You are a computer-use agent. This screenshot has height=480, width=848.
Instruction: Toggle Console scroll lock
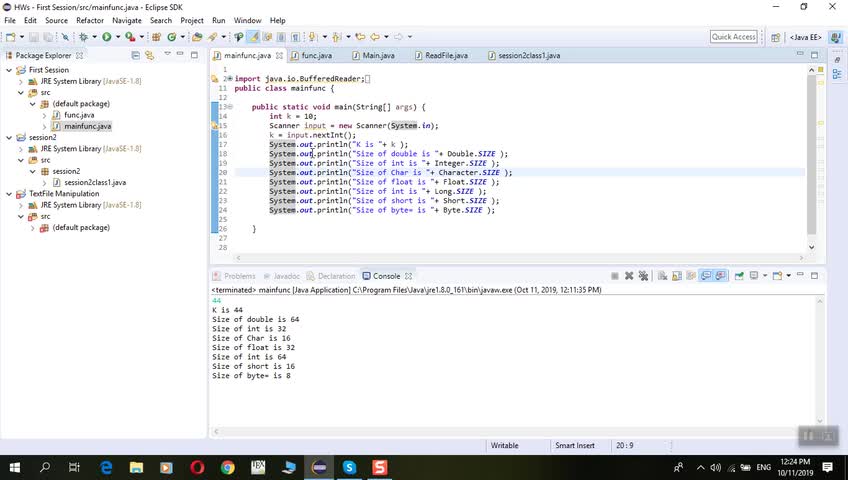click(x=677, y=276)
